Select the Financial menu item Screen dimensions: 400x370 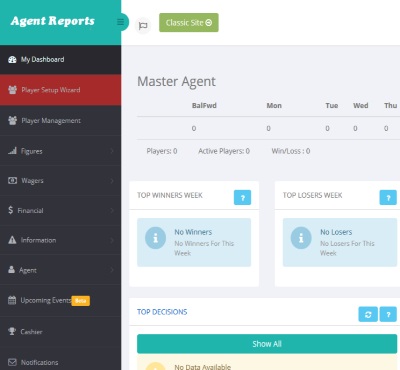60,210
